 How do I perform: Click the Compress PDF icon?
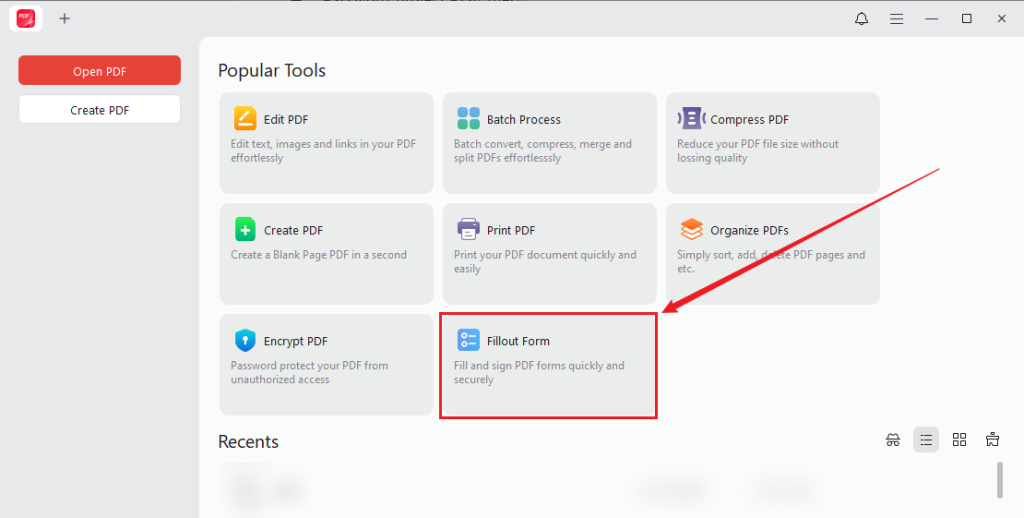(x=692, y=119)
